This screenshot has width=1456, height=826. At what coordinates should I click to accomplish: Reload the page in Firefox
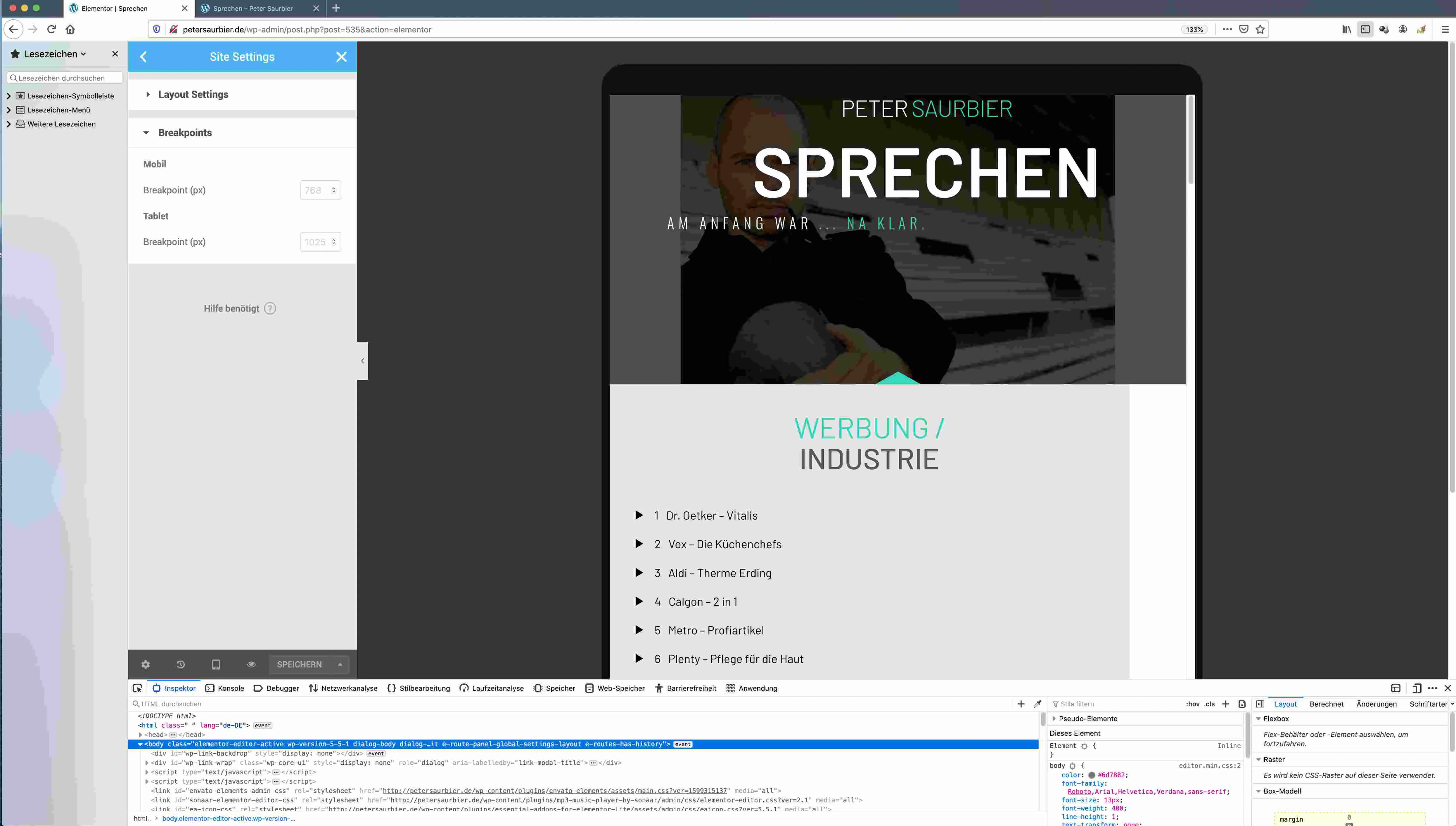[52, 29]
